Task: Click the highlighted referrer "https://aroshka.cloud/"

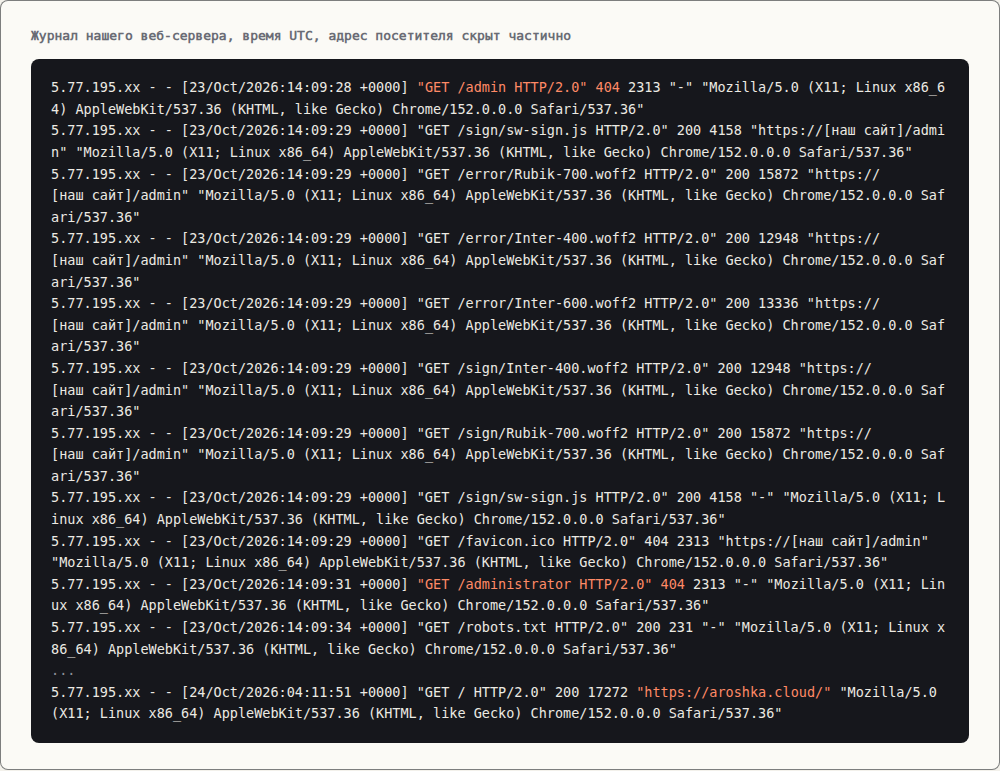Action: click(734, 692)
